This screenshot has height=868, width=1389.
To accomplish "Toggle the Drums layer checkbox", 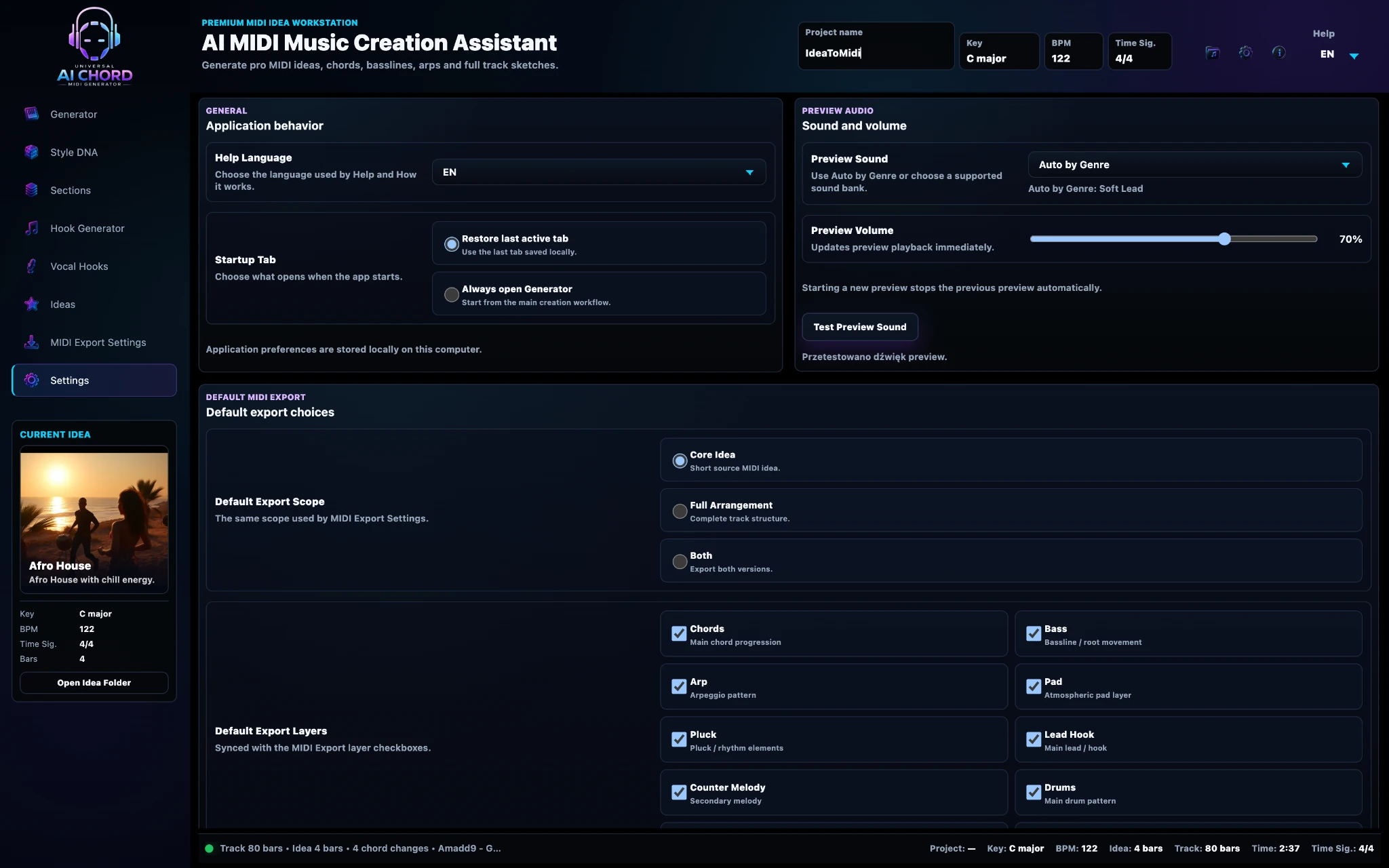I will click(x=1034, y=792).
